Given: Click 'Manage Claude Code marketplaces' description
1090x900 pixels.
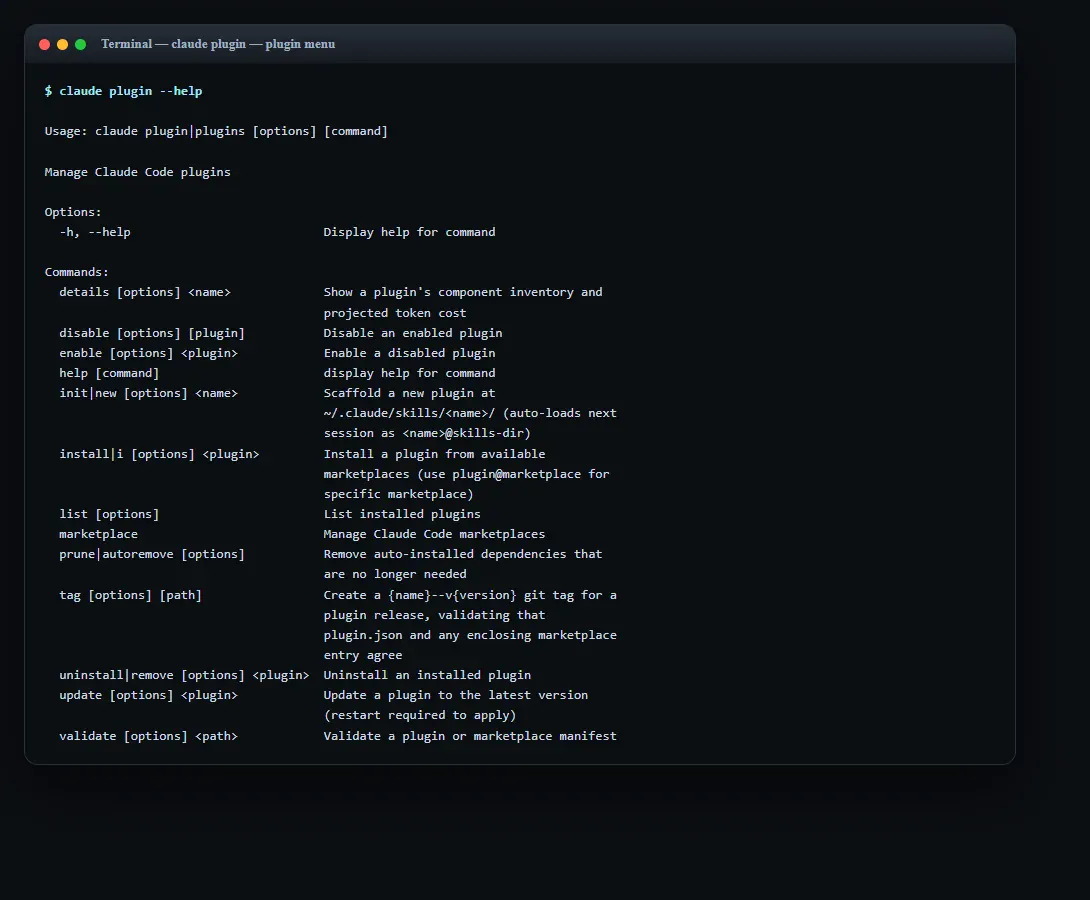Looking at the screenshot, I should pos(434,534).
